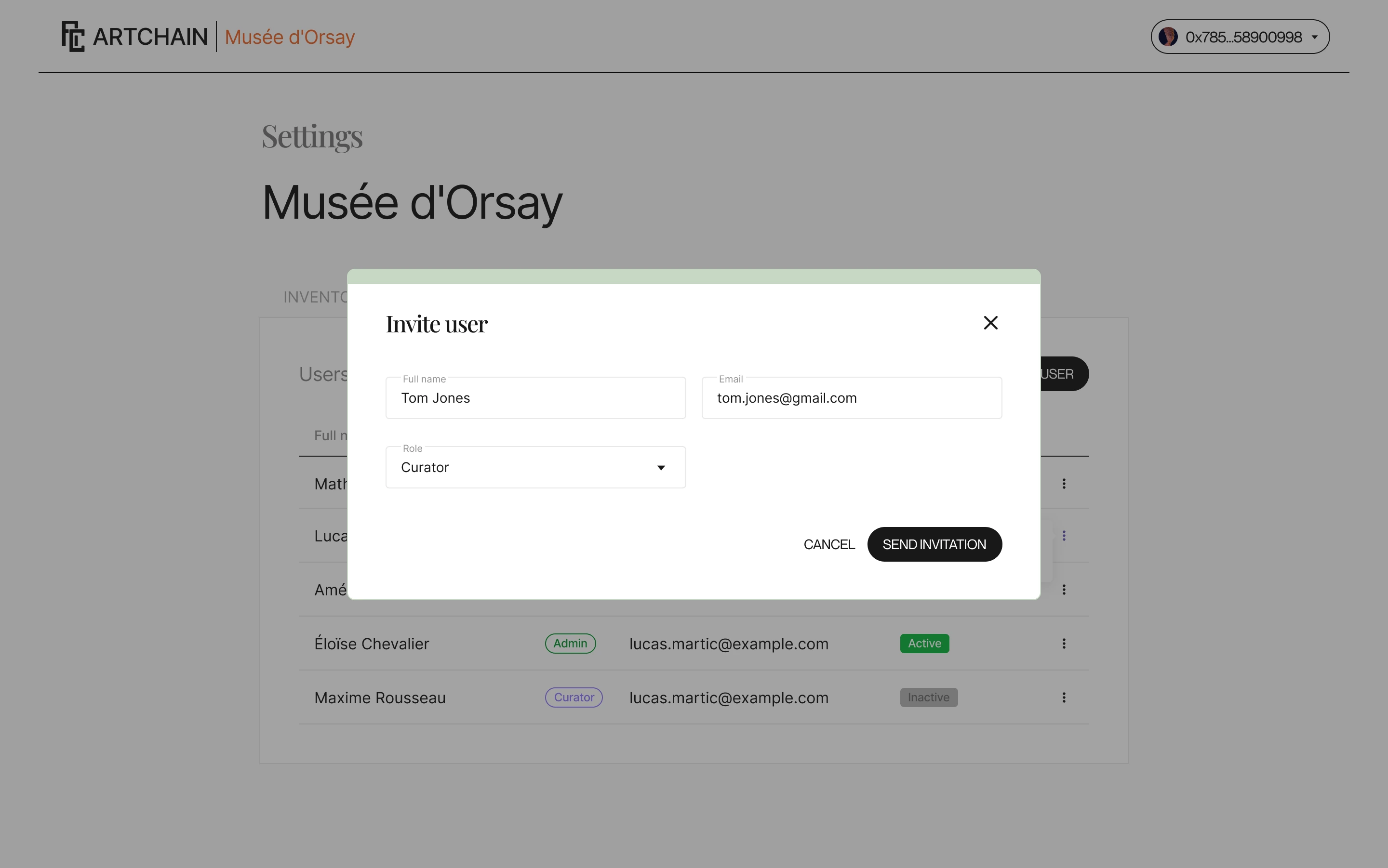
Task: Click the Inactive status badge
Action: [929, 697]
